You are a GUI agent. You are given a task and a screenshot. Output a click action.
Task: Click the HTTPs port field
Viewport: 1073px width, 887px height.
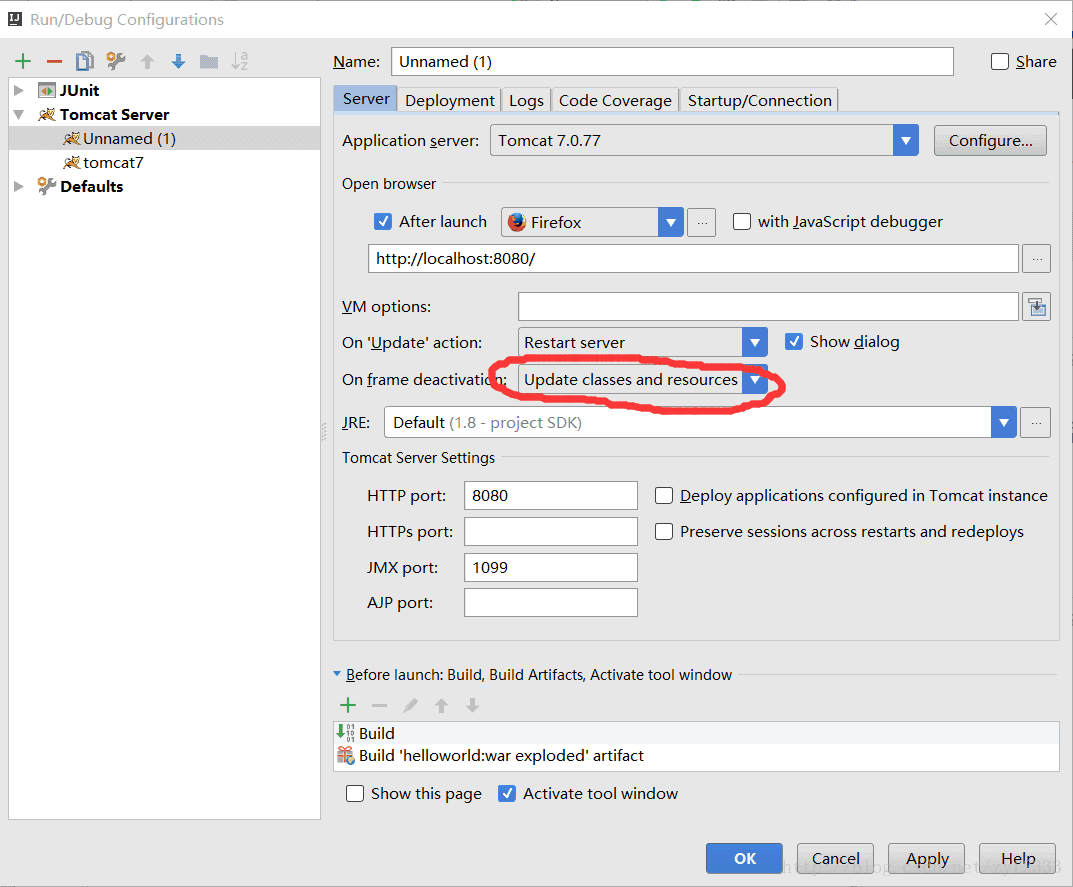(x=551, y=531)
